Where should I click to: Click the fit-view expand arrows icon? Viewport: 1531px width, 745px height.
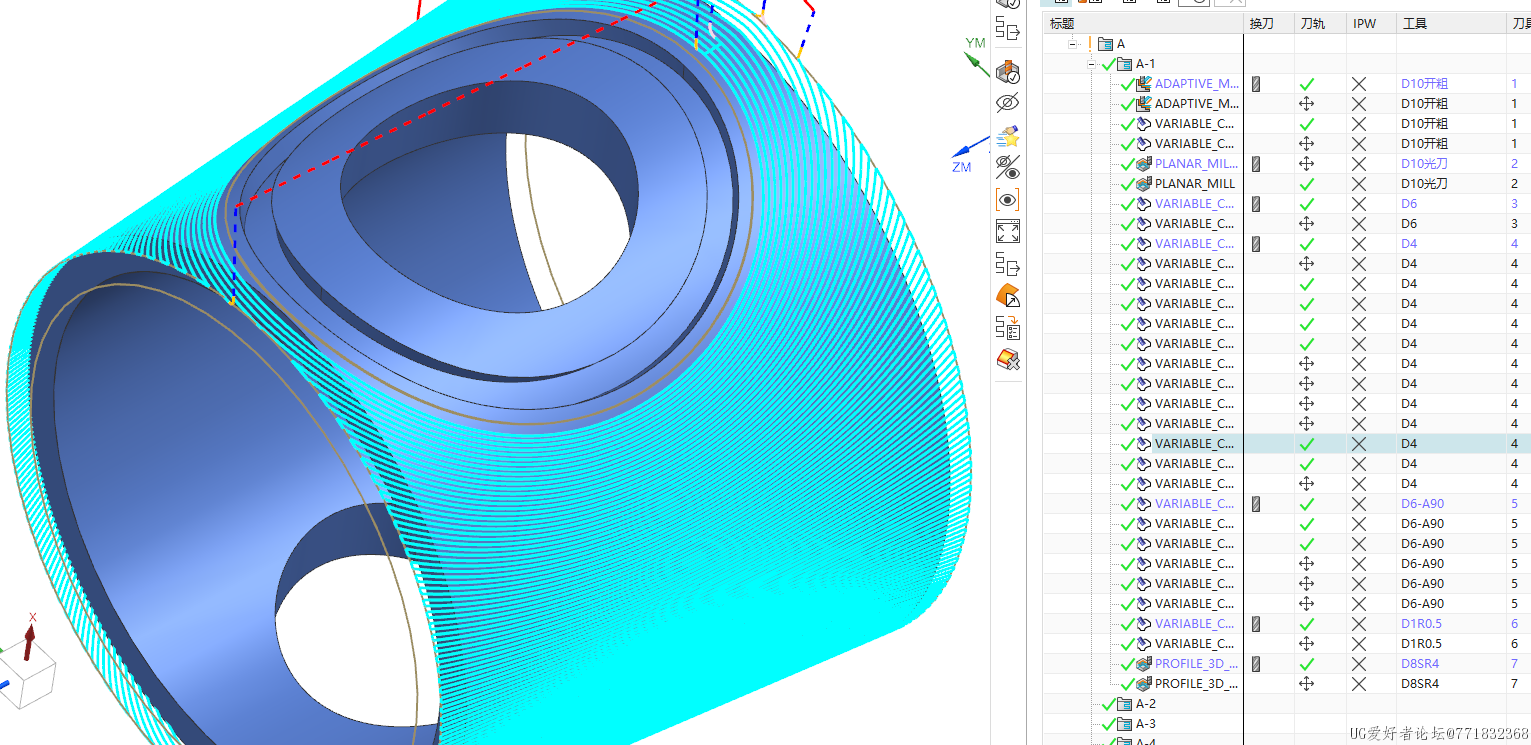coord(1008,232)
